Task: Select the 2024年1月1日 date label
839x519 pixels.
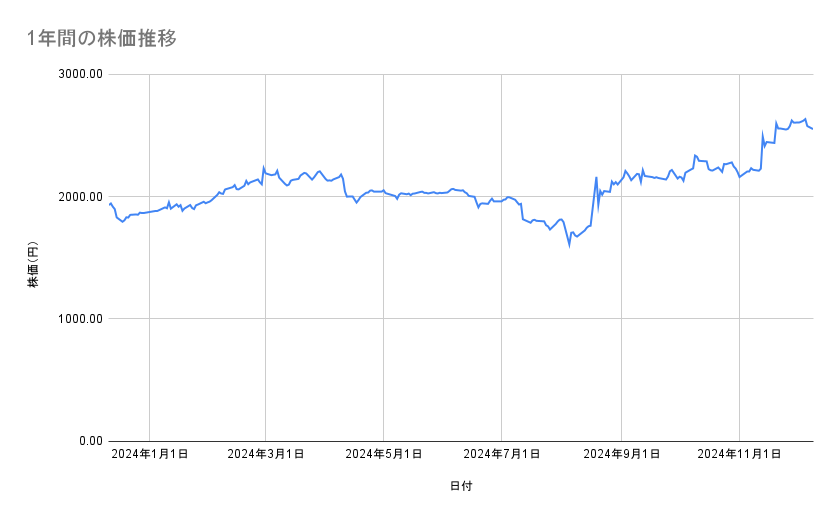Action: tap(149, 455)
